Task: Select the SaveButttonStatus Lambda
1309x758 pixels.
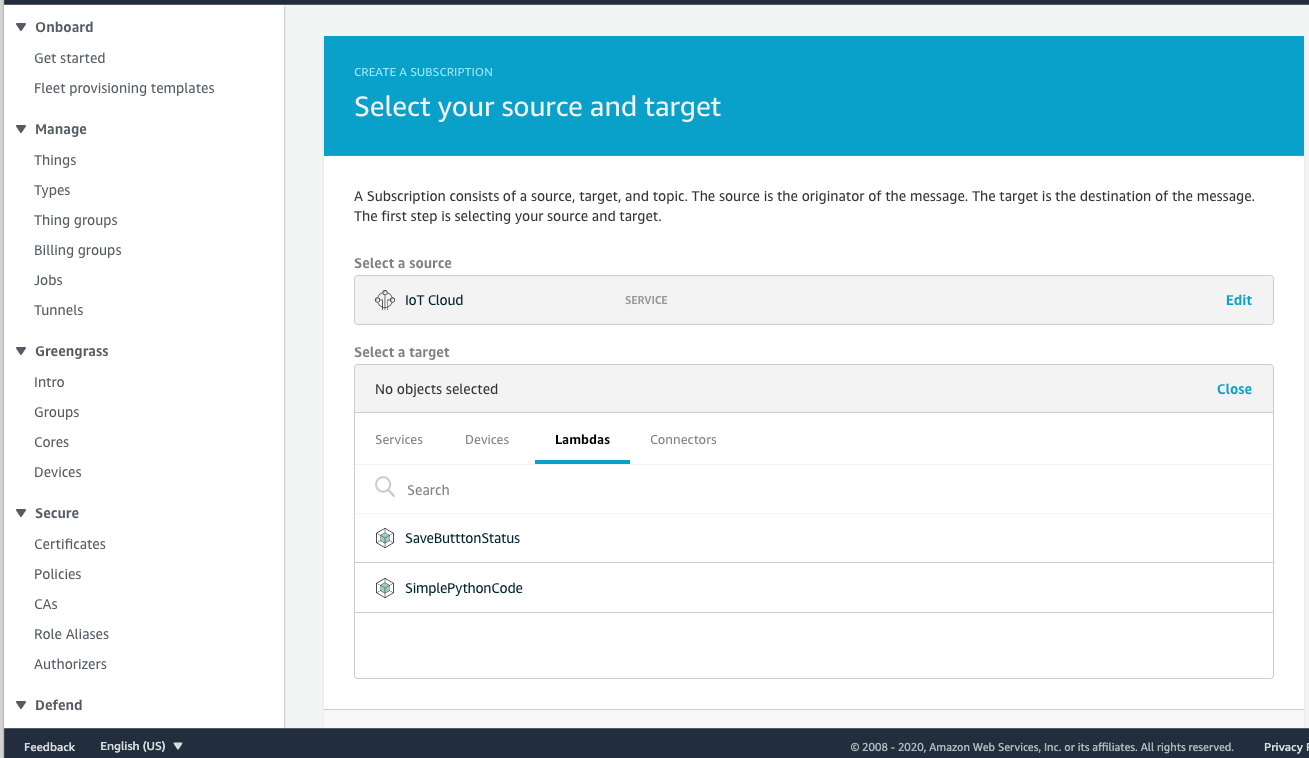Action: tap(462, 538)
